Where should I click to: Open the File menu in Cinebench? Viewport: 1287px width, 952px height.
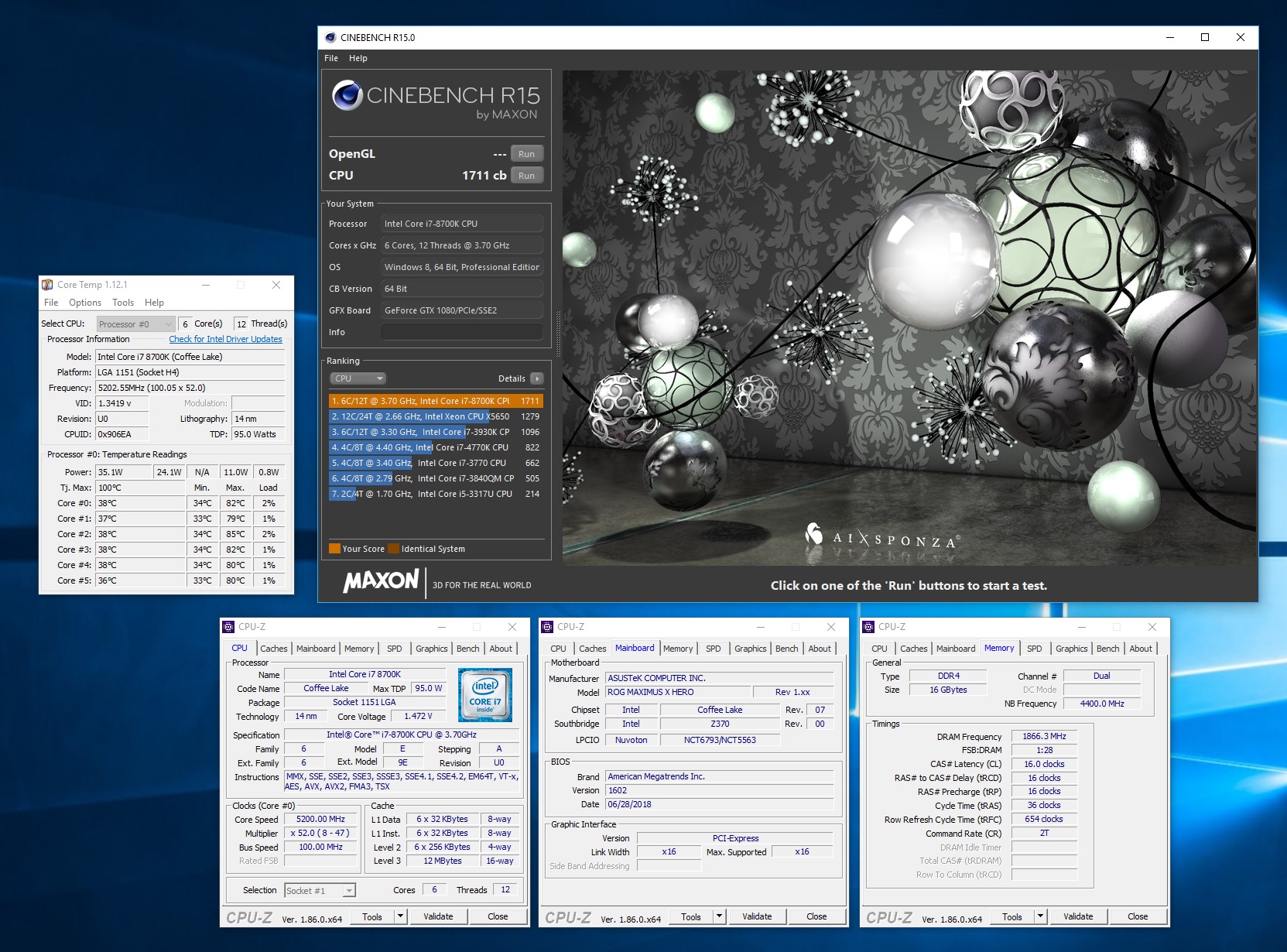coord(331,58)
